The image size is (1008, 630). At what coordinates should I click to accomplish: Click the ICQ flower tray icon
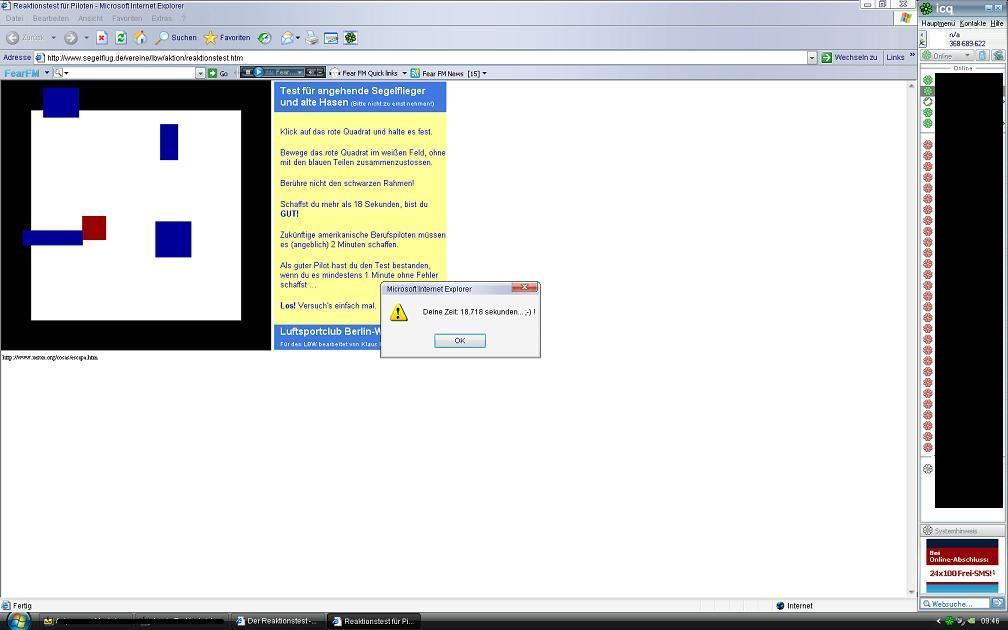pyautogui.click(x=949, y=621)
